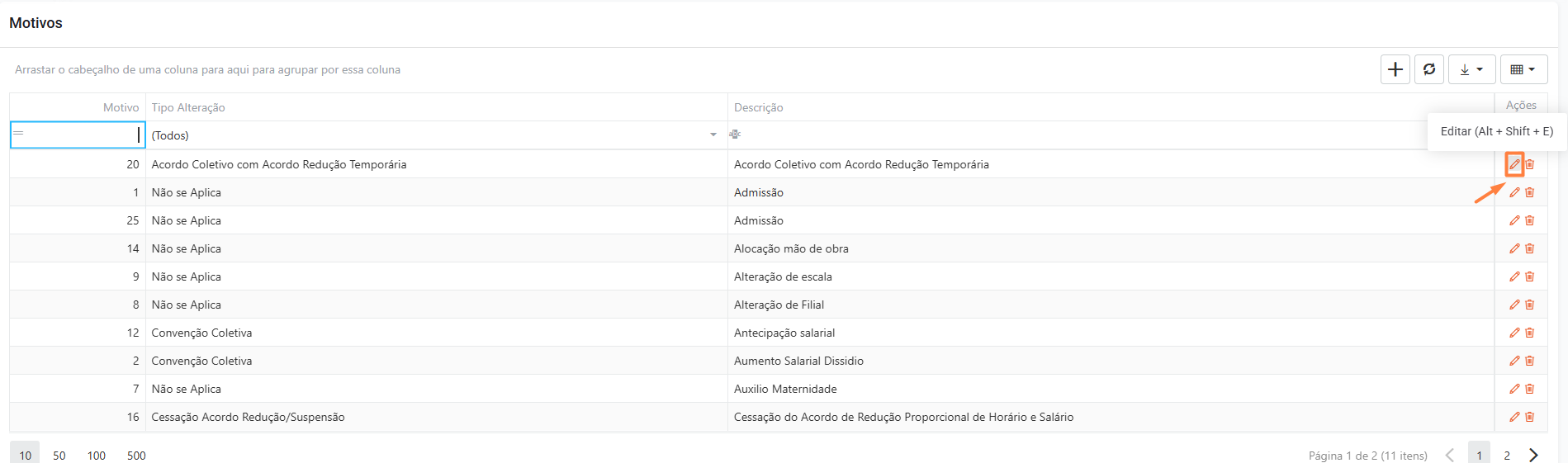
Task: Edit the Alocação mão de obra row
Action: click(1514, 248)
